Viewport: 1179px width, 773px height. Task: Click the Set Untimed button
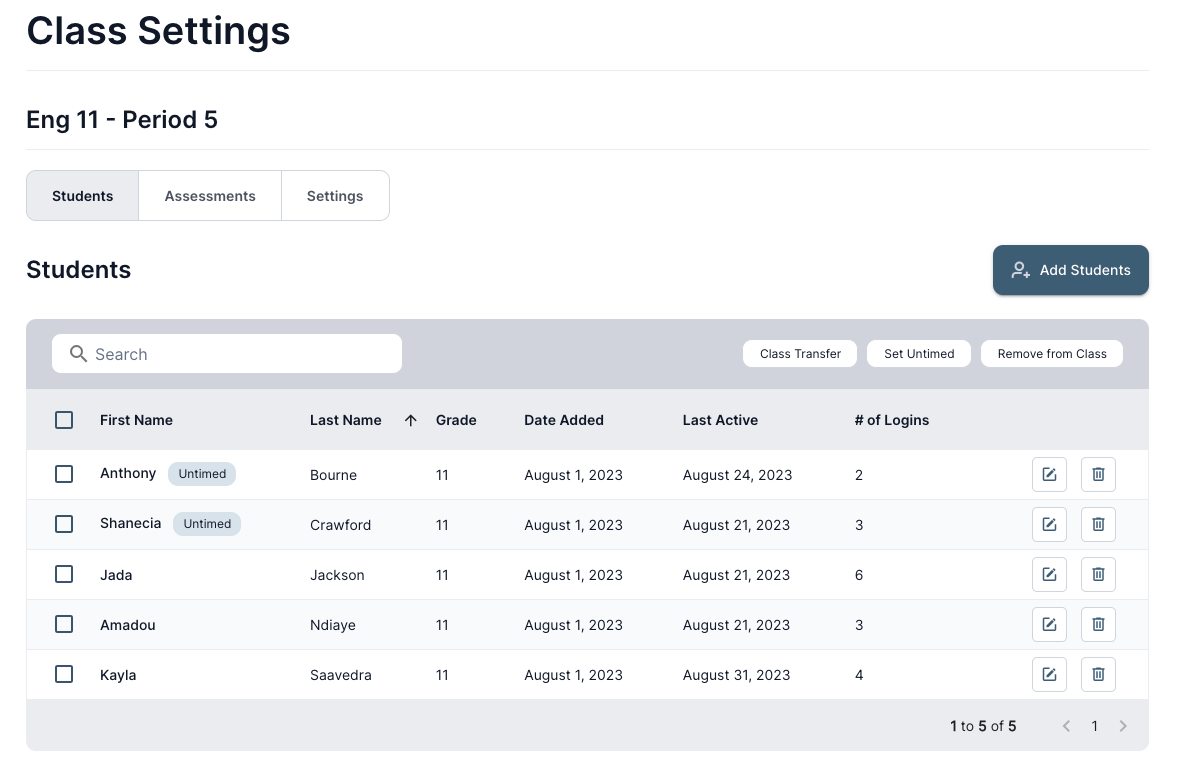click(919, 354)
